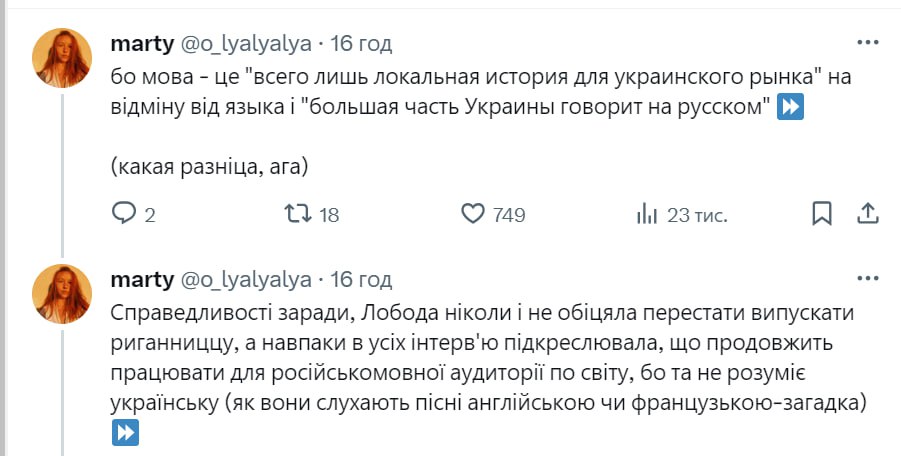Open the marty display name in the second tweet

[141, 279]
